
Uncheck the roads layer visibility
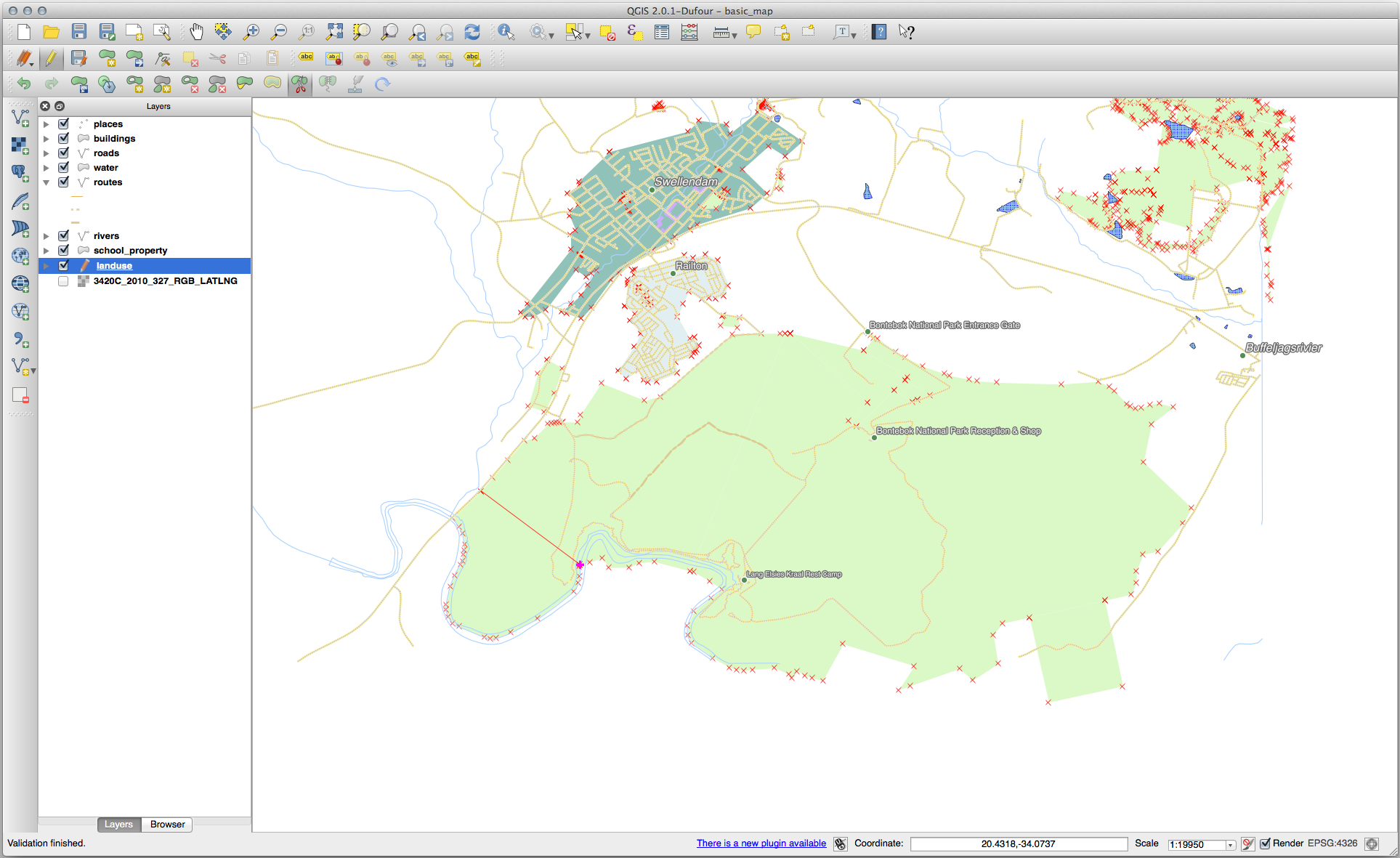64,153
